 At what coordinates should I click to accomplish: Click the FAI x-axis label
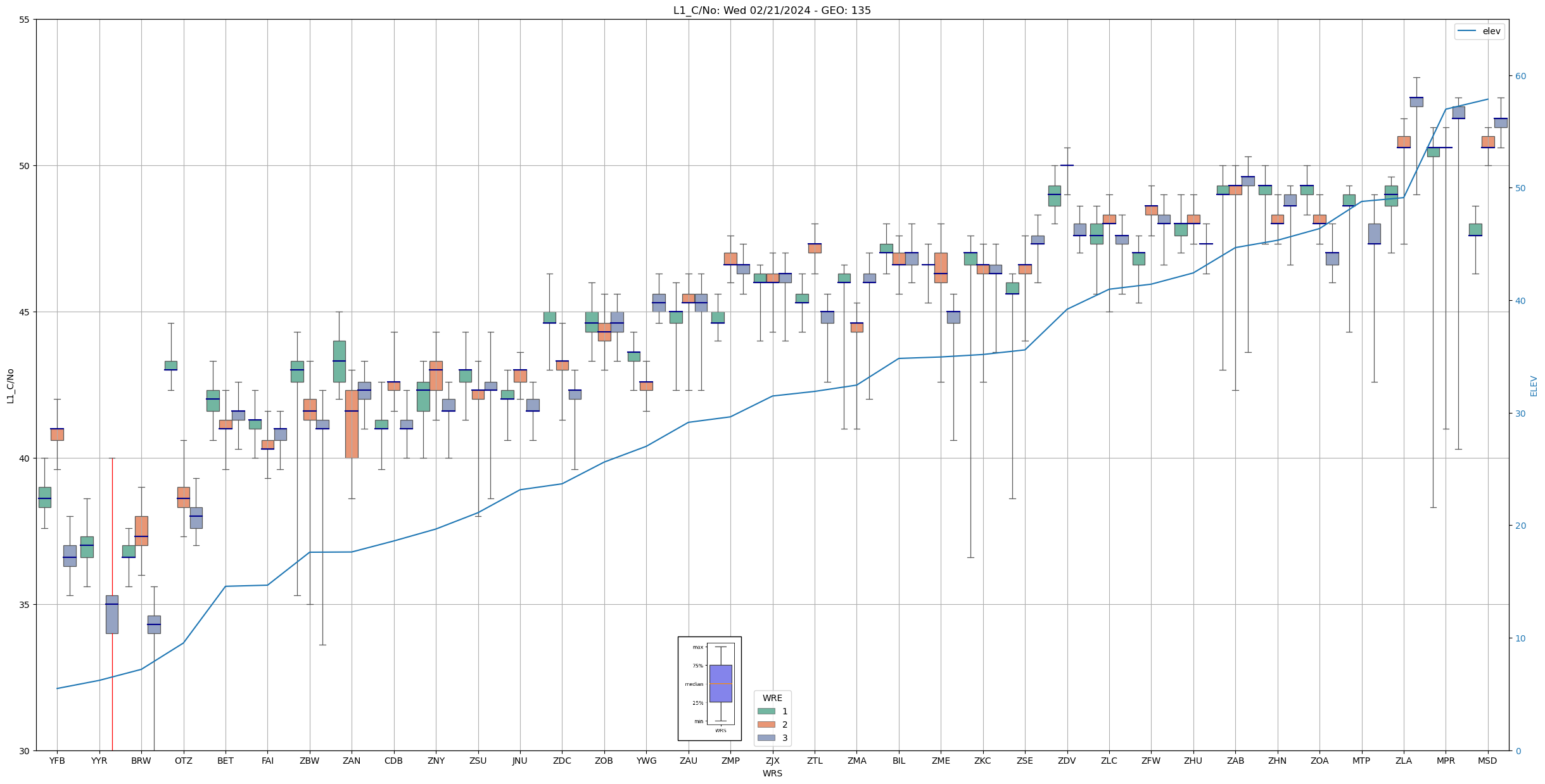pos(267,761)
